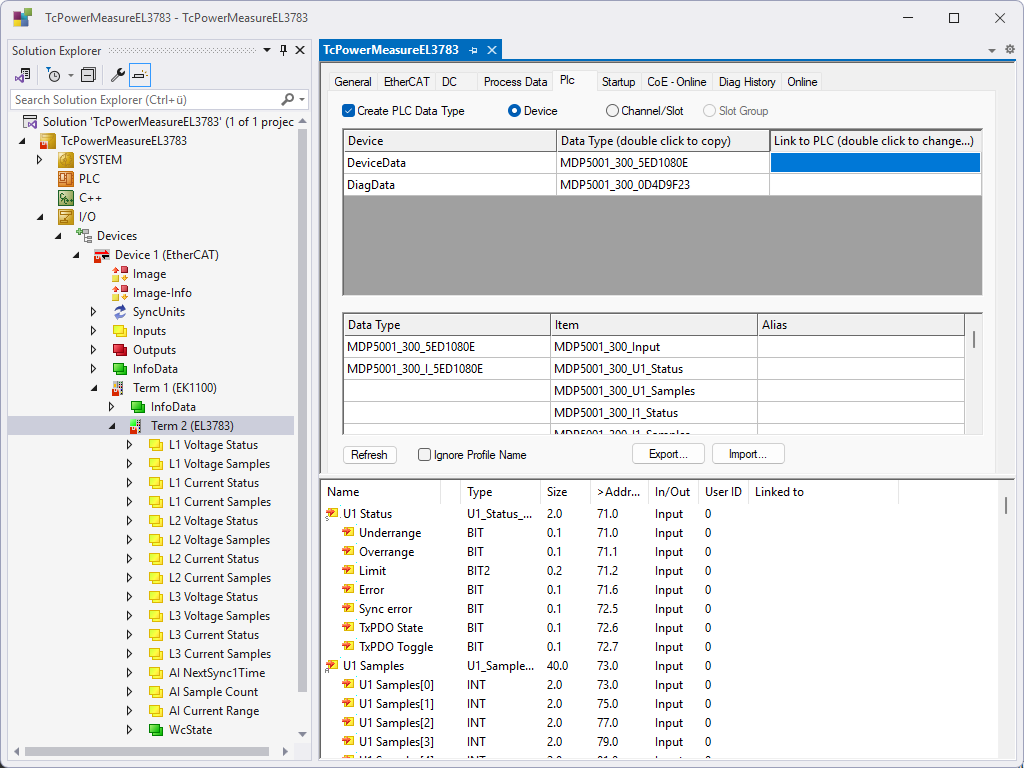Select the DiagData device row
The height and width of the screenshot is (768, 1024).
662,185
